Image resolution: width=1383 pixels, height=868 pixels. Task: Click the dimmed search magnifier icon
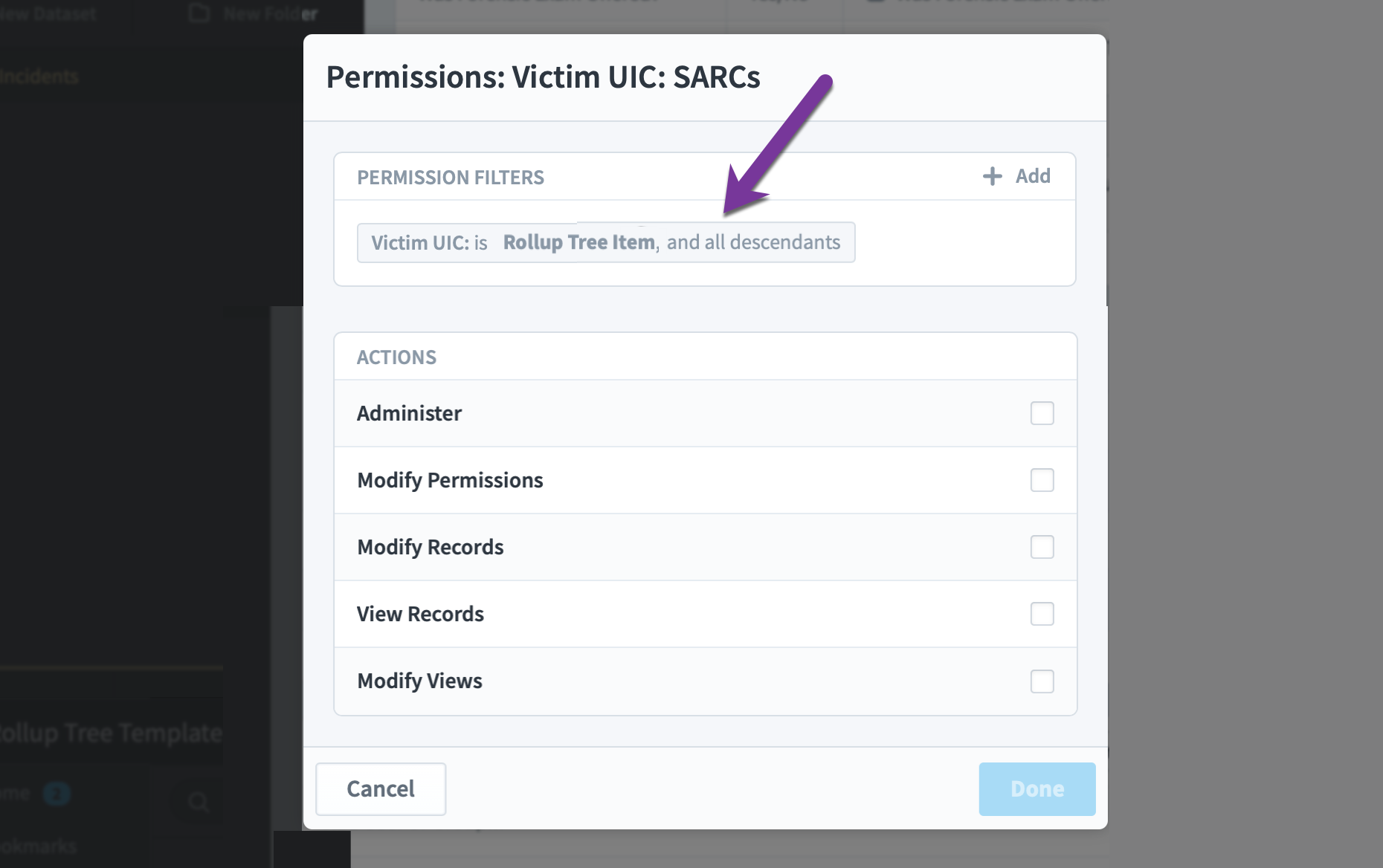[199, 801]
